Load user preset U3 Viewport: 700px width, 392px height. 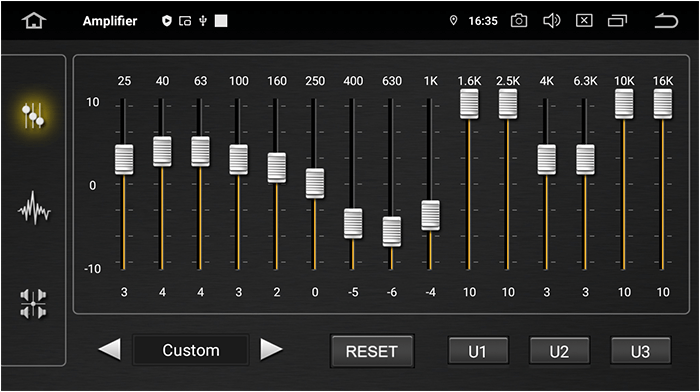coord(640,351)
